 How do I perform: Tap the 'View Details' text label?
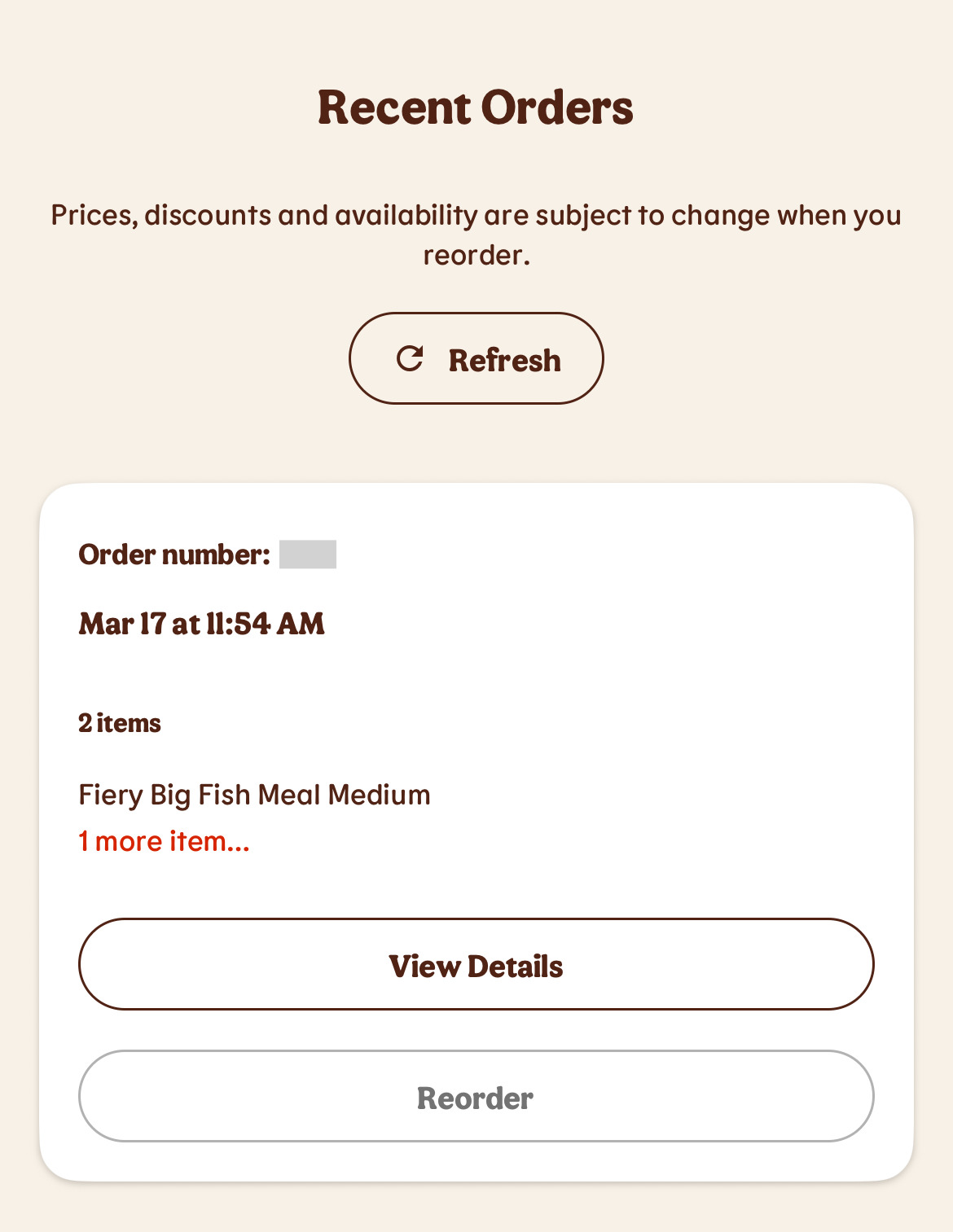[476, 966]
